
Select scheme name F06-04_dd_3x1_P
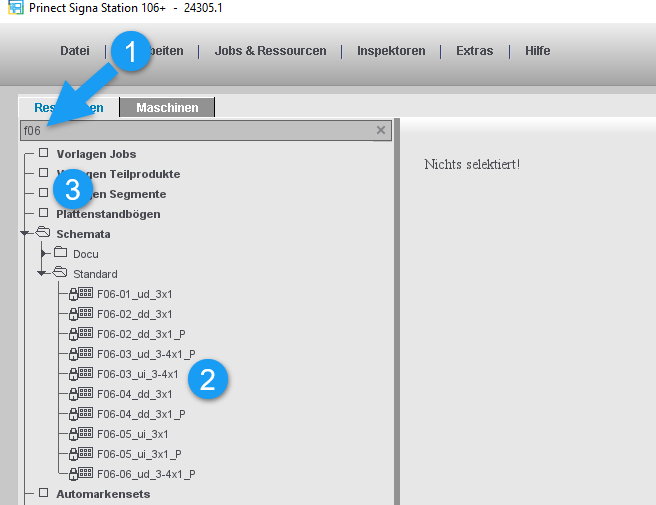[141, 414]
